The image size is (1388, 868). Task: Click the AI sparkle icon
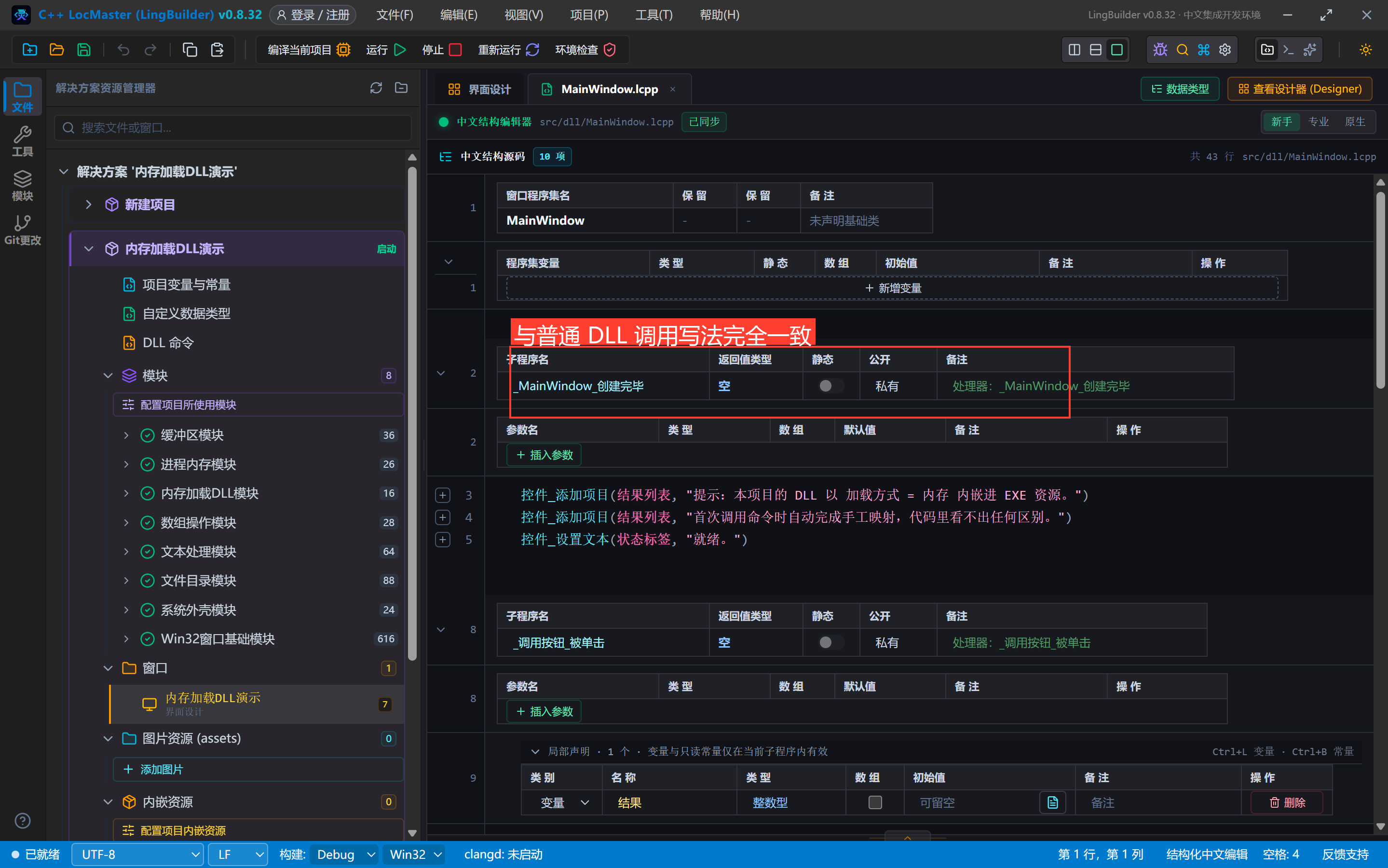[x=1310, y=50]
